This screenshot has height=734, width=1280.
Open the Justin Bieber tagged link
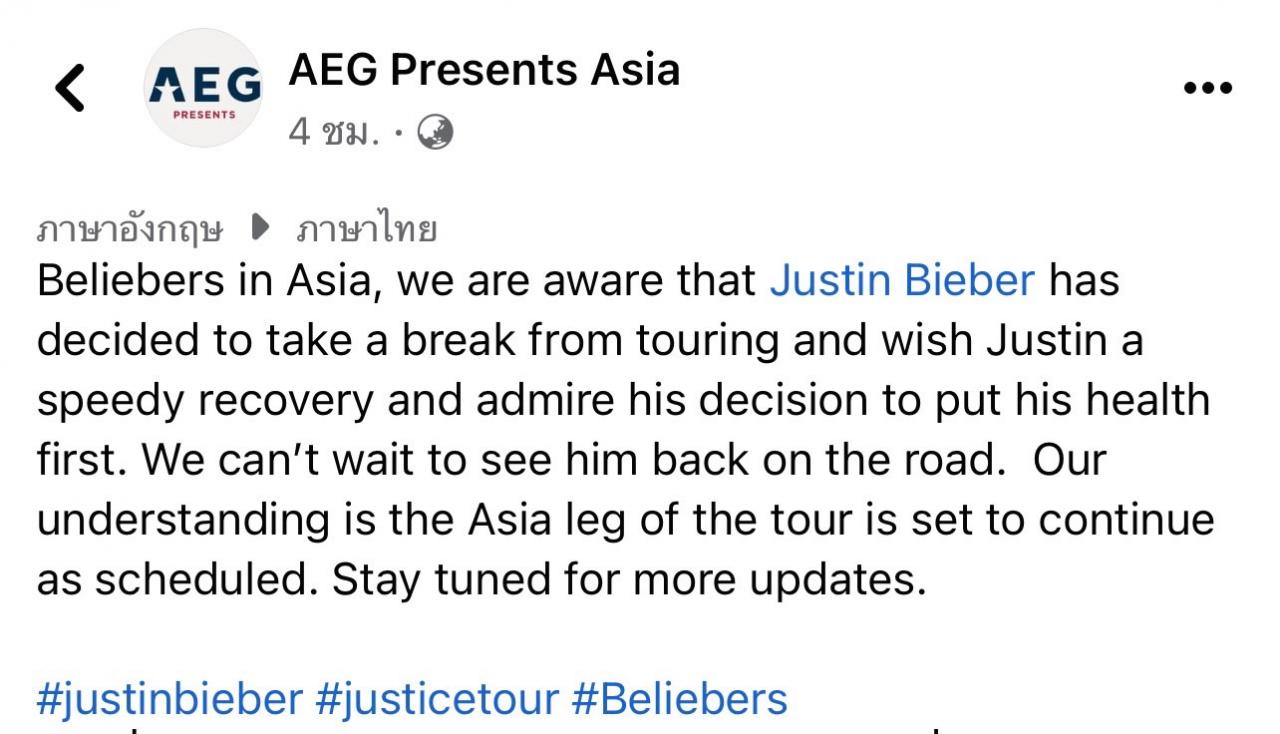pos(902,282)
